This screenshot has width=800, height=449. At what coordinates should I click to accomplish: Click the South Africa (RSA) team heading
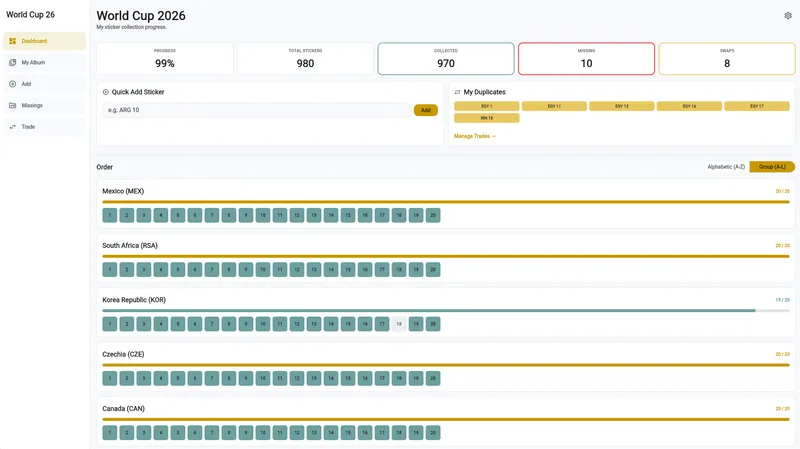click(130, 245)
